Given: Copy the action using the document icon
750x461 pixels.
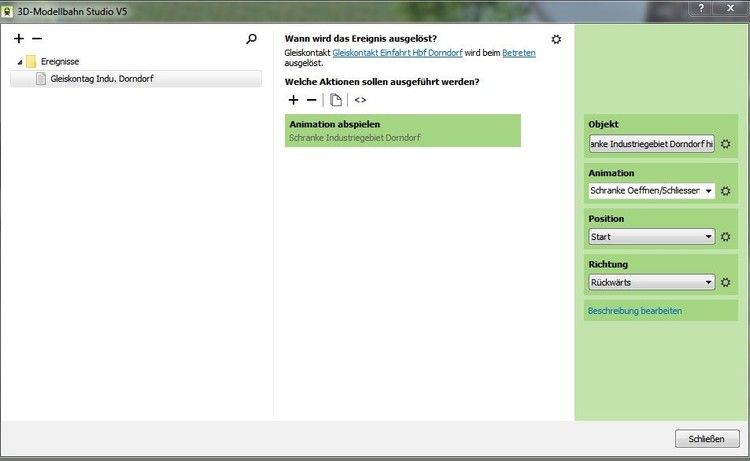Looking at the screenshot, I should (336, 99).
